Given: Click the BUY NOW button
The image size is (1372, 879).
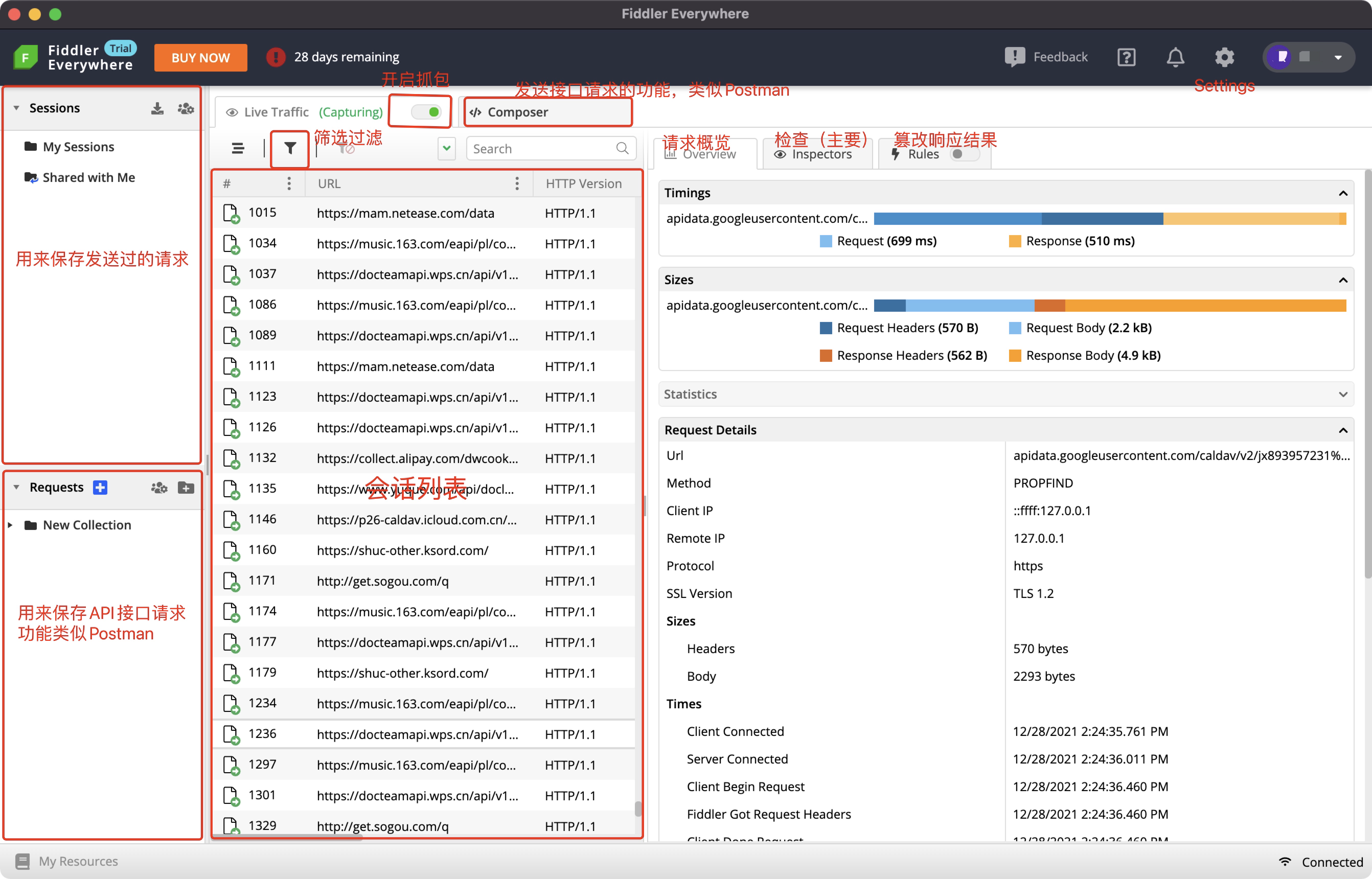Looking at the screenshot, I should pyautogui.click(x=200, y=58).
